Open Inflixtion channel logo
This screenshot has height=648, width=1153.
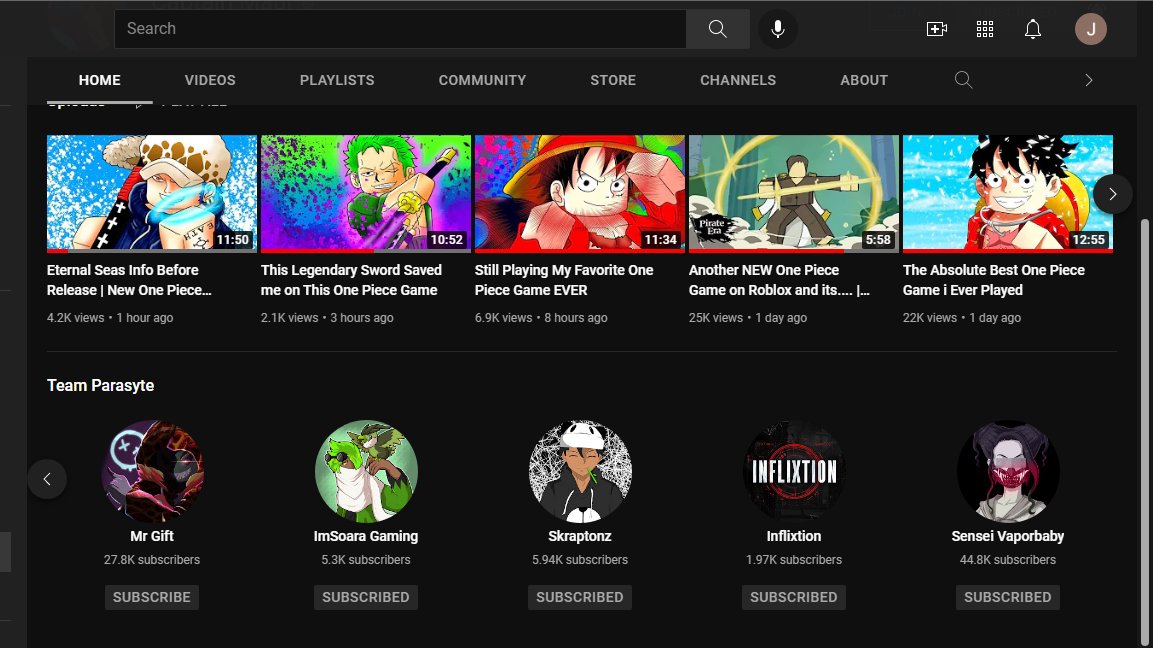tap(794, 471)
